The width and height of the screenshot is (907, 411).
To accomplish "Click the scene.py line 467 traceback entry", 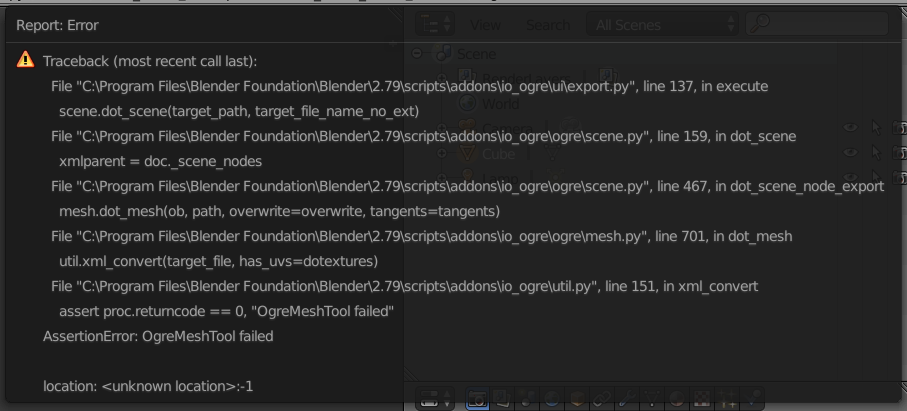I will click(x=467, y=186).
